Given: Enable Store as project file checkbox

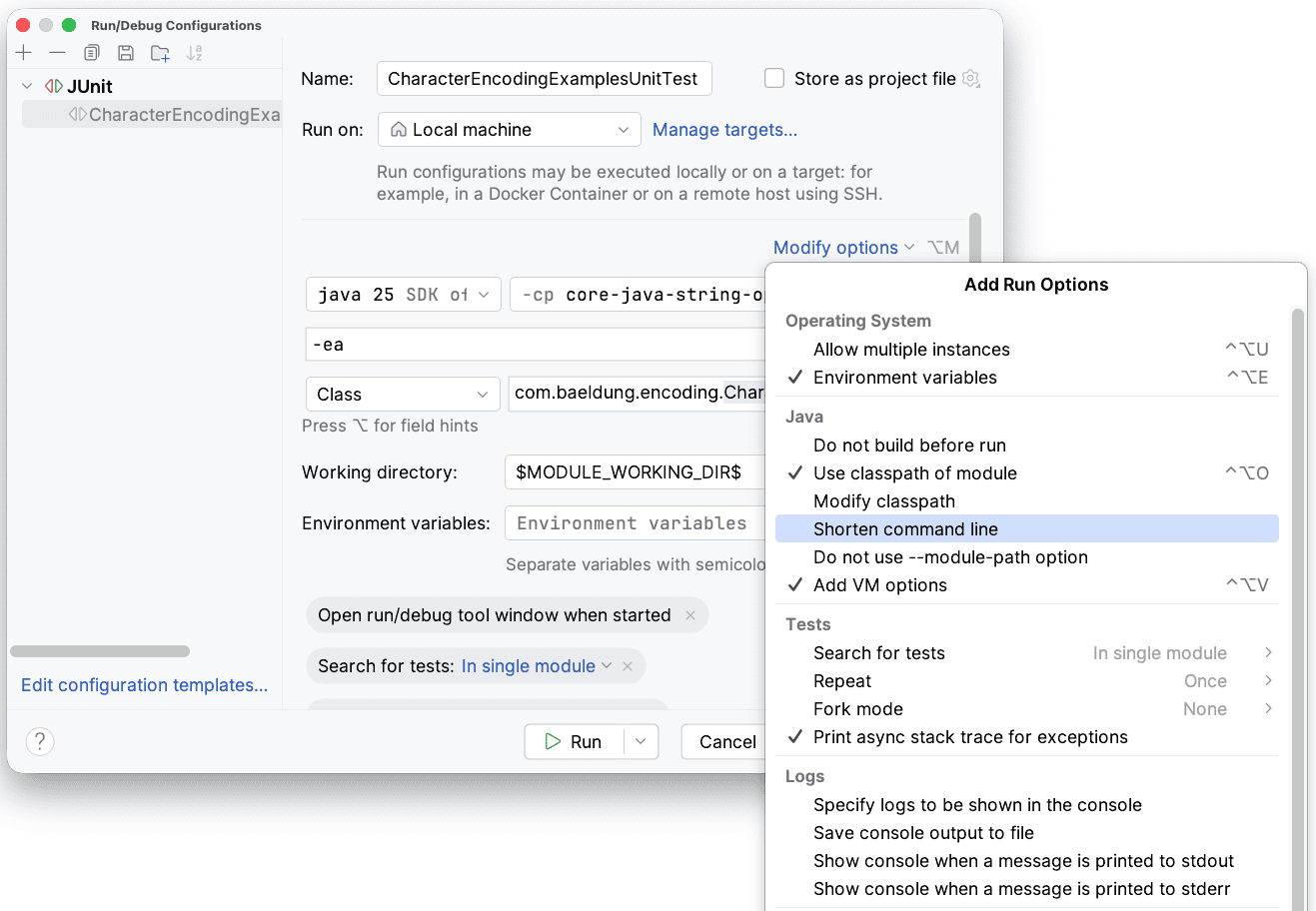Looking at the screenshot, I should point(774,79).
